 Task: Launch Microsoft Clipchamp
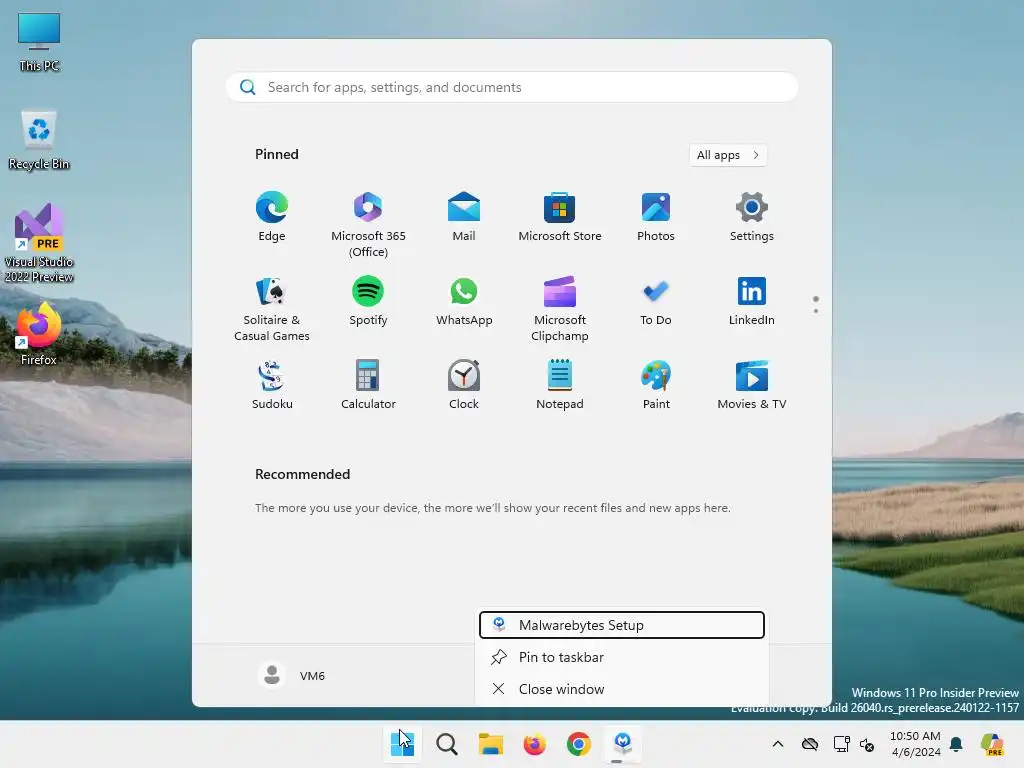(x=560, y=308)
